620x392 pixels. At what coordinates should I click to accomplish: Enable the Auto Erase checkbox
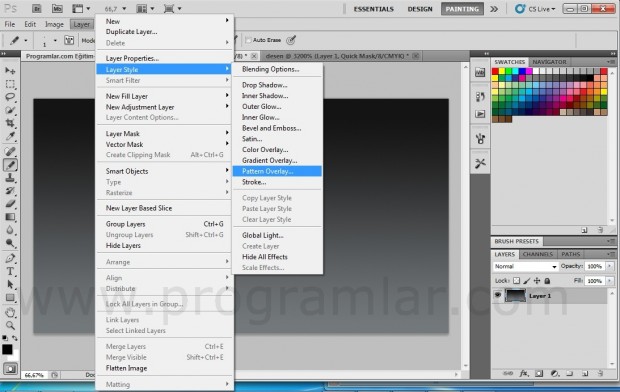point(248,40)
